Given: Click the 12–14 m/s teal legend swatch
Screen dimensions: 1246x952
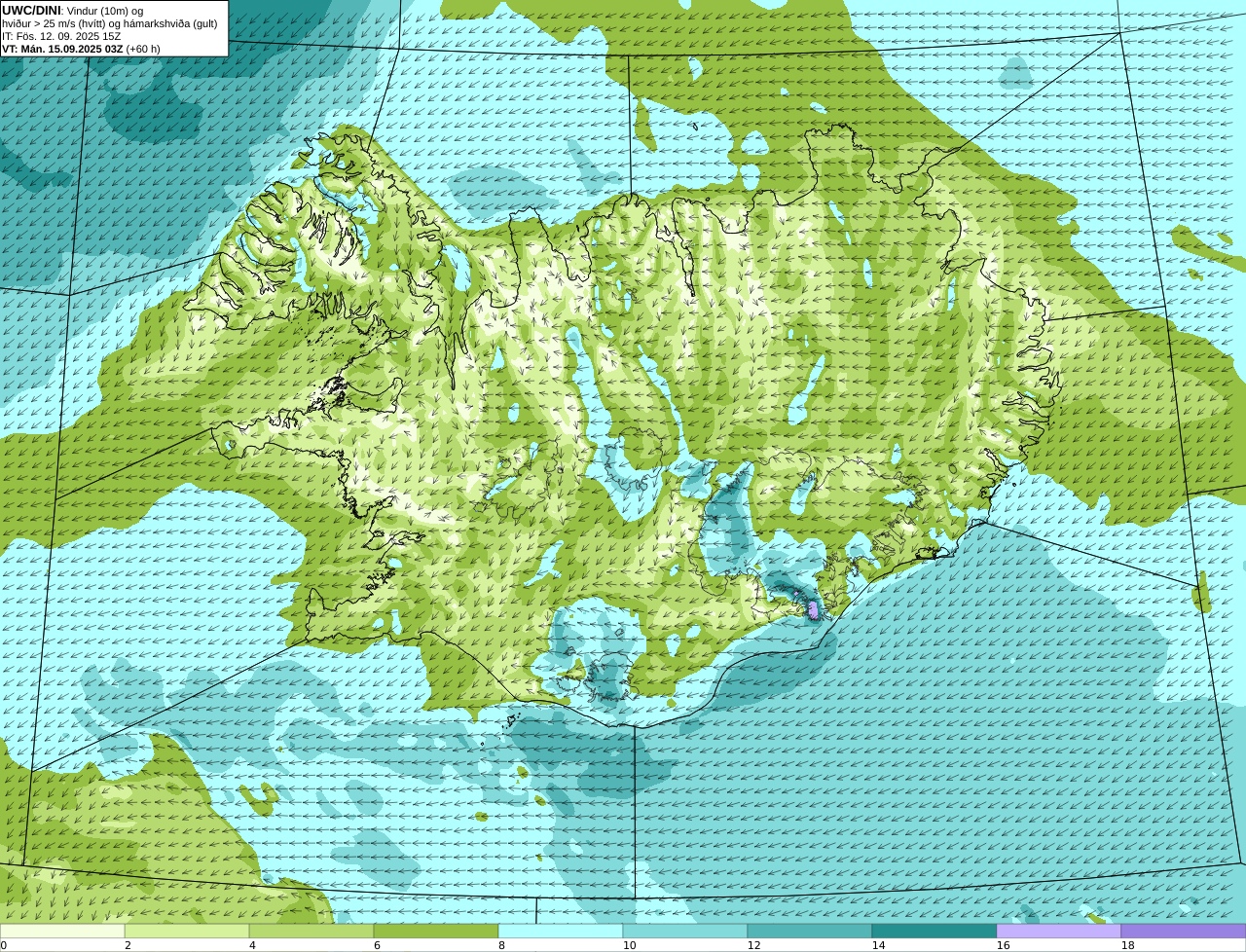Looking at the screenshot, I should pos(810,931).
